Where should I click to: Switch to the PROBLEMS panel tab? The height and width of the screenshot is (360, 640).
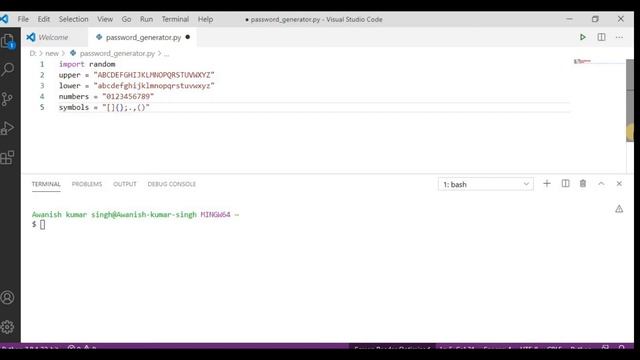(87, 184)
